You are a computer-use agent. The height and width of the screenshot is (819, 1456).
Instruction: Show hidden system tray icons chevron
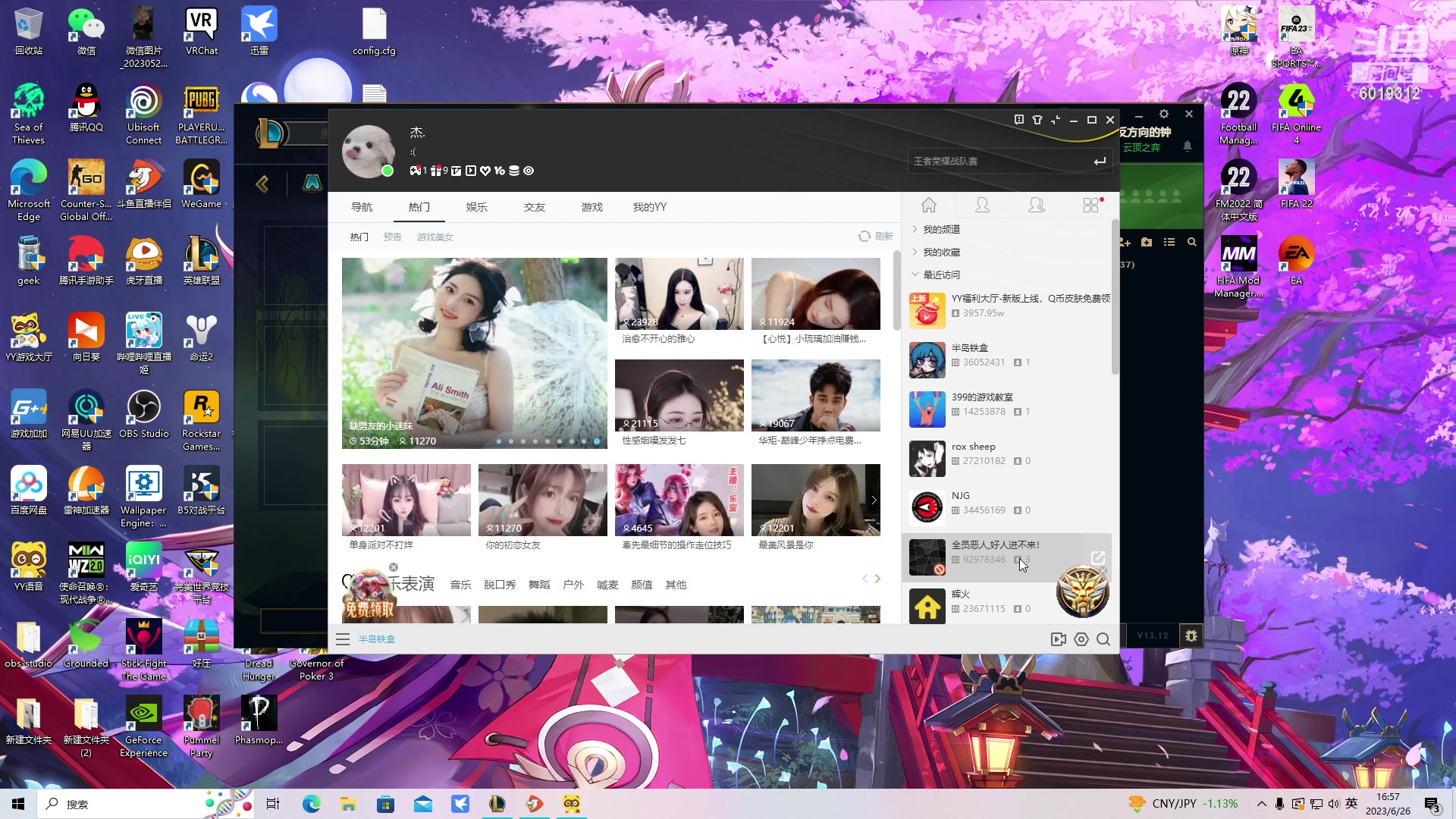pos(1261,804)
